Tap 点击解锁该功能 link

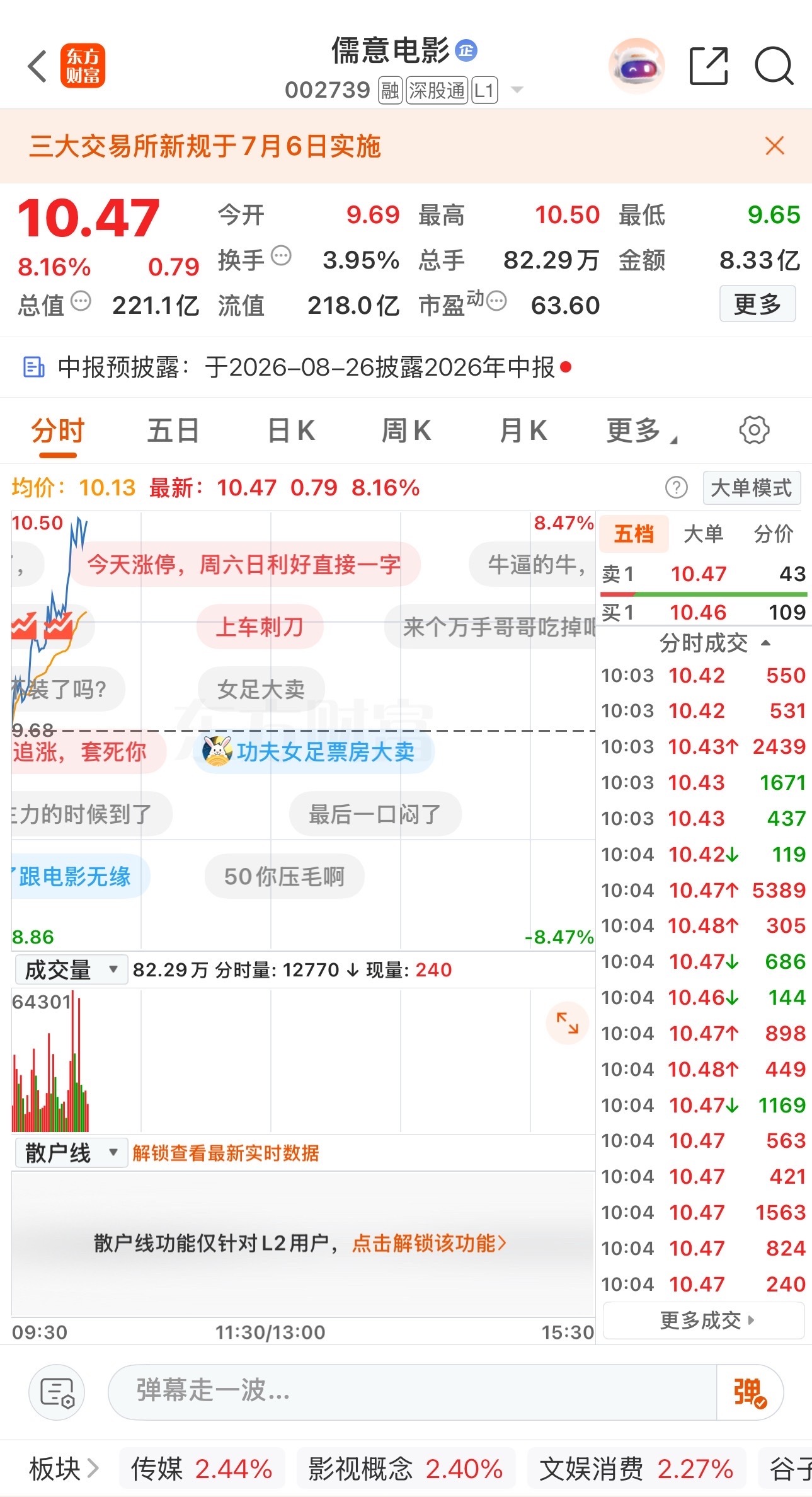pos(429,1243)
